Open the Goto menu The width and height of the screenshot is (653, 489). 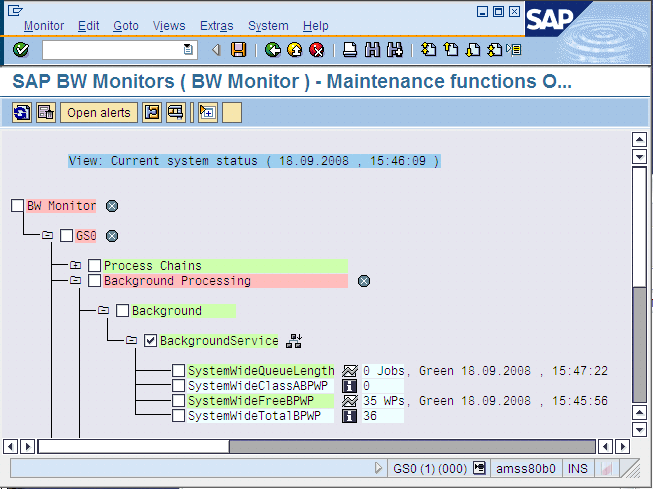[126, 25]
